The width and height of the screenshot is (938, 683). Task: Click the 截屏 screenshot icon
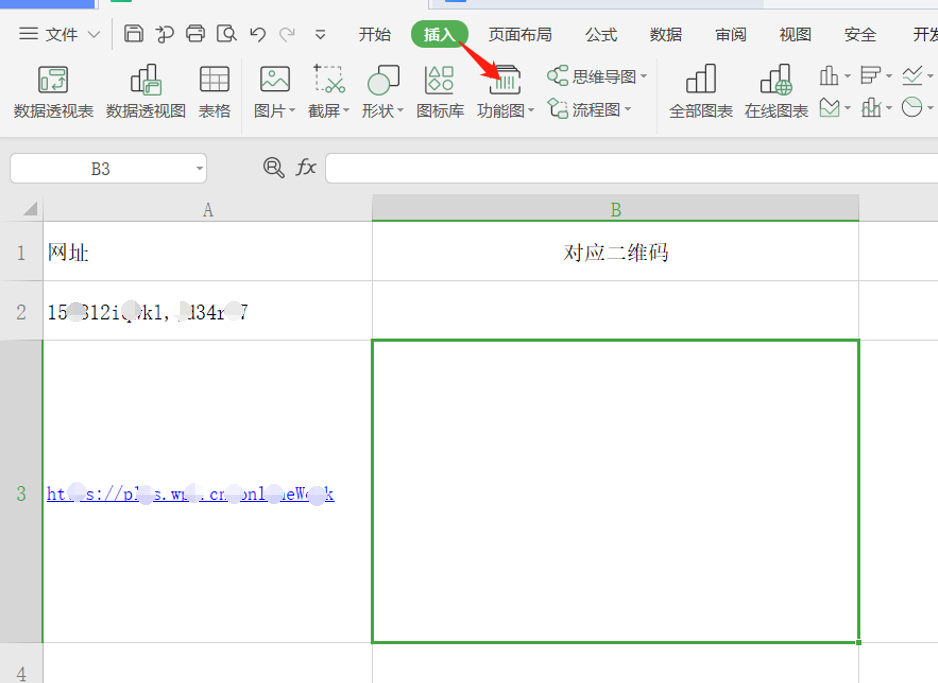pos(329,79)
